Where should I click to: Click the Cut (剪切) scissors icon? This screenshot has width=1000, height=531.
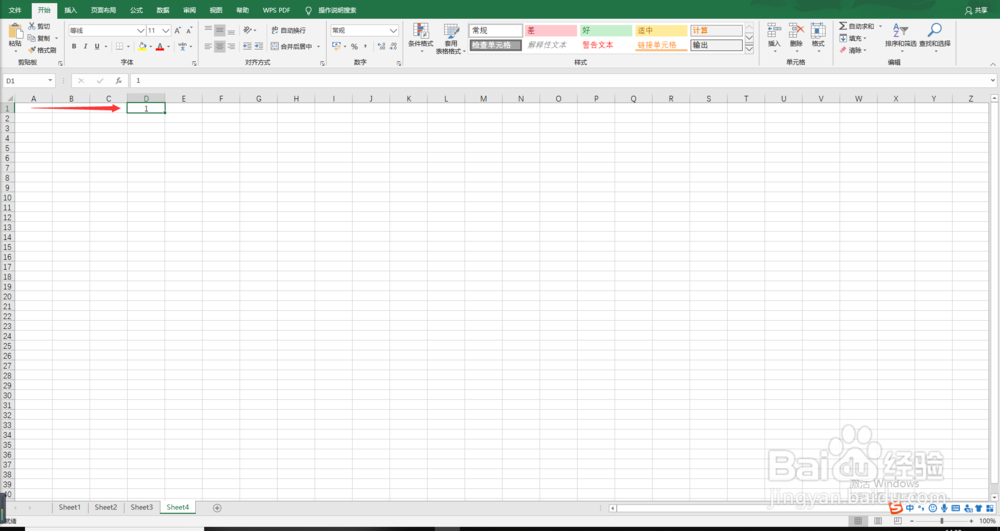click(31, 26)
